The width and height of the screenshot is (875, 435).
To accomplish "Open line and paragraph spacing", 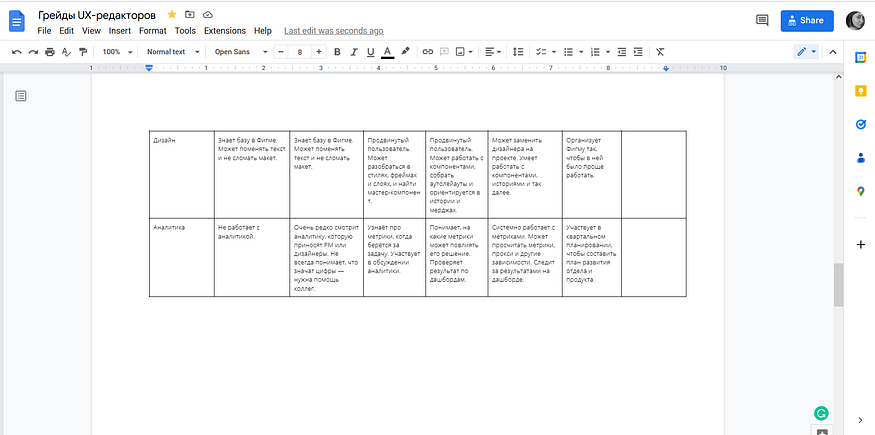I will 518,52.
